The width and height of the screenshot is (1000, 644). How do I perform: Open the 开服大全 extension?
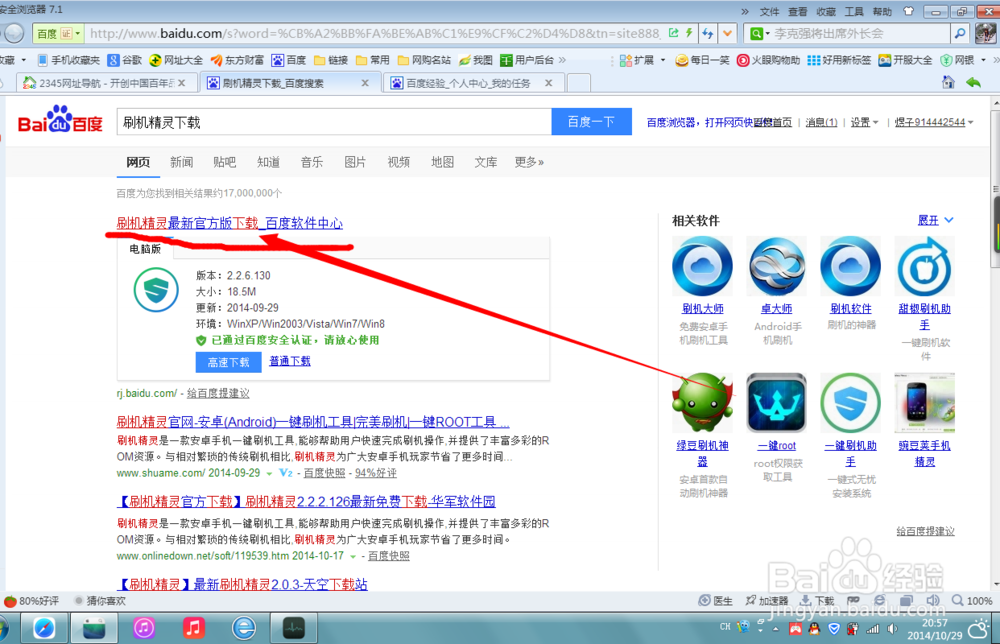pos(906,60)
